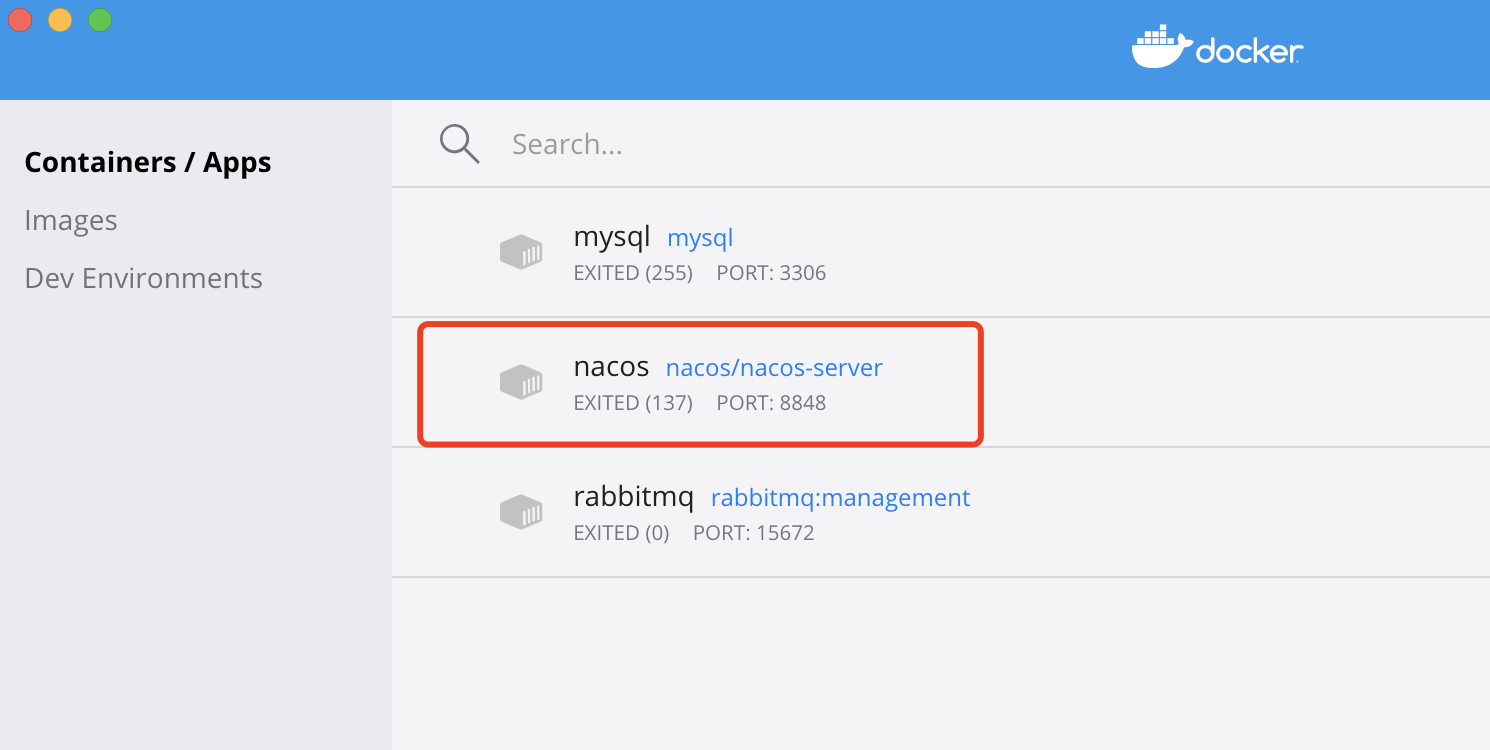Open the Dev Environments section
Screen dimensions: 1490x750
[x=144, y=278]
